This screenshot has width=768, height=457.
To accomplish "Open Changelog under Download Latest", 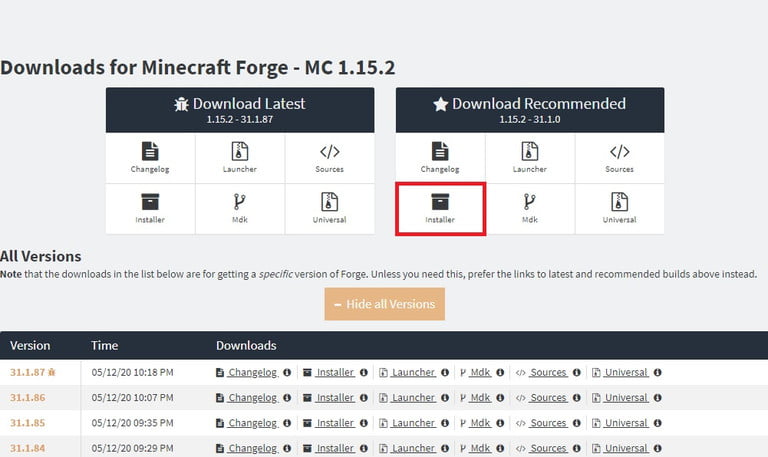I will pyautogui.click(x=150, y=158).
